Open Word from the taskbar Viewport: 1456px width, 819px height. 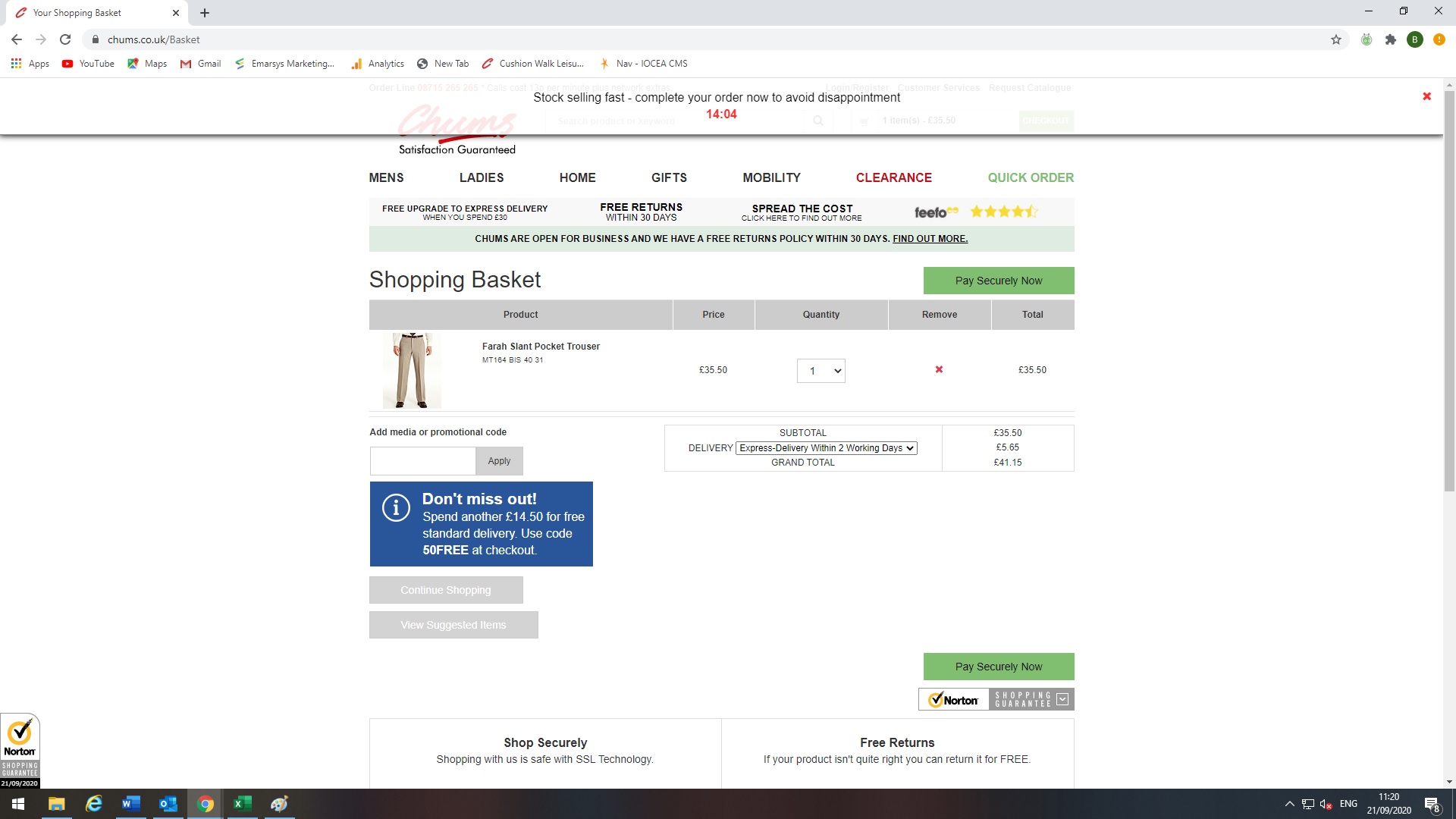(130, 804)
